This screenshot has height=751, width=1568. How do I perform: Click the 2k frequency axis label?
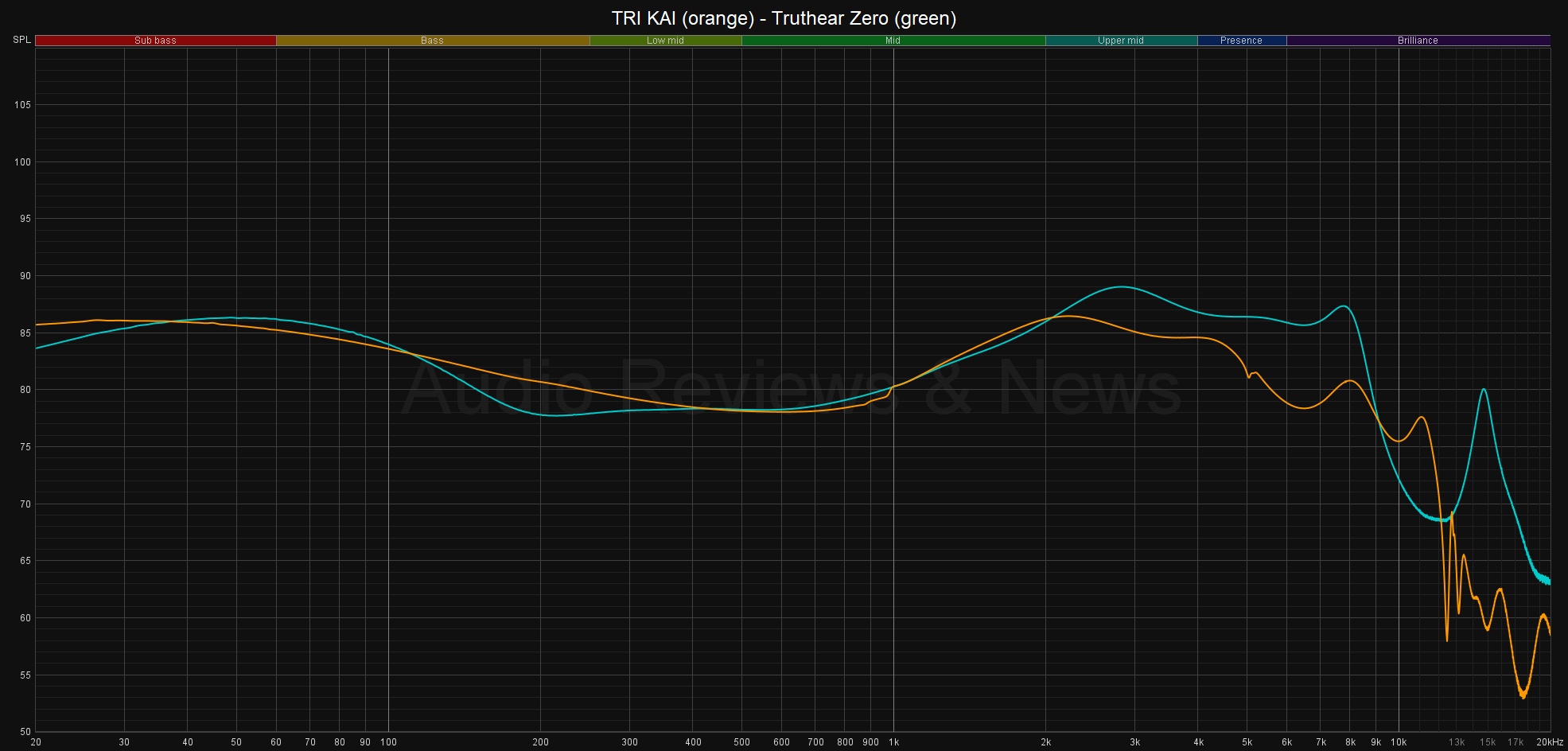click(1045, 742)
